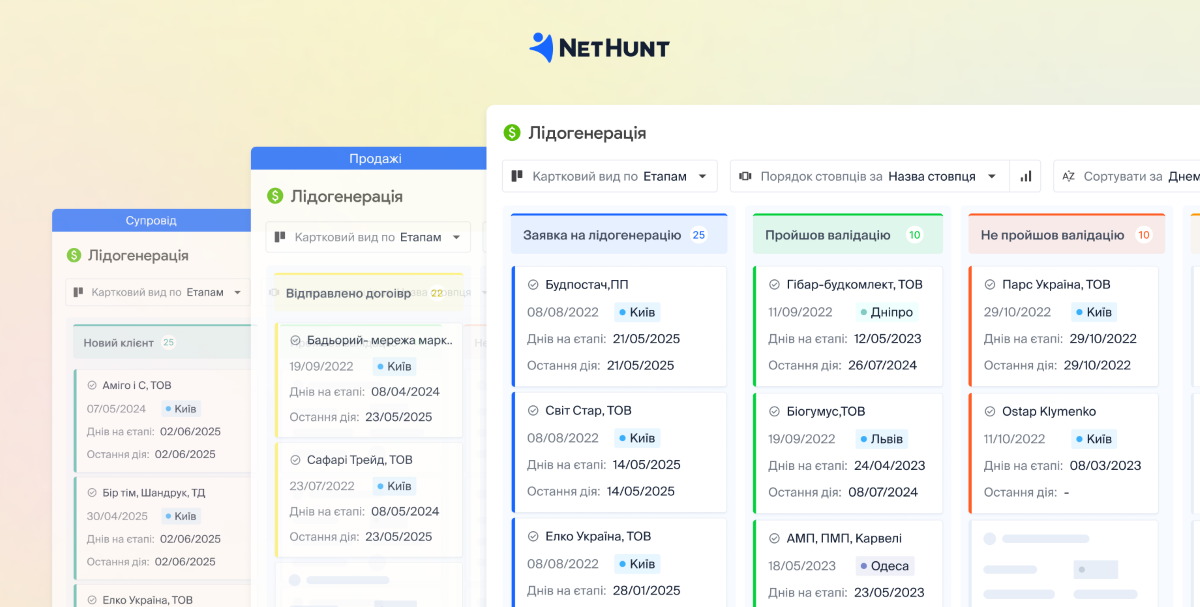The width and height of the screenshot is (1200, 607).
Task: Click the A-Z sort icon
Action: tap(1068, 176)
